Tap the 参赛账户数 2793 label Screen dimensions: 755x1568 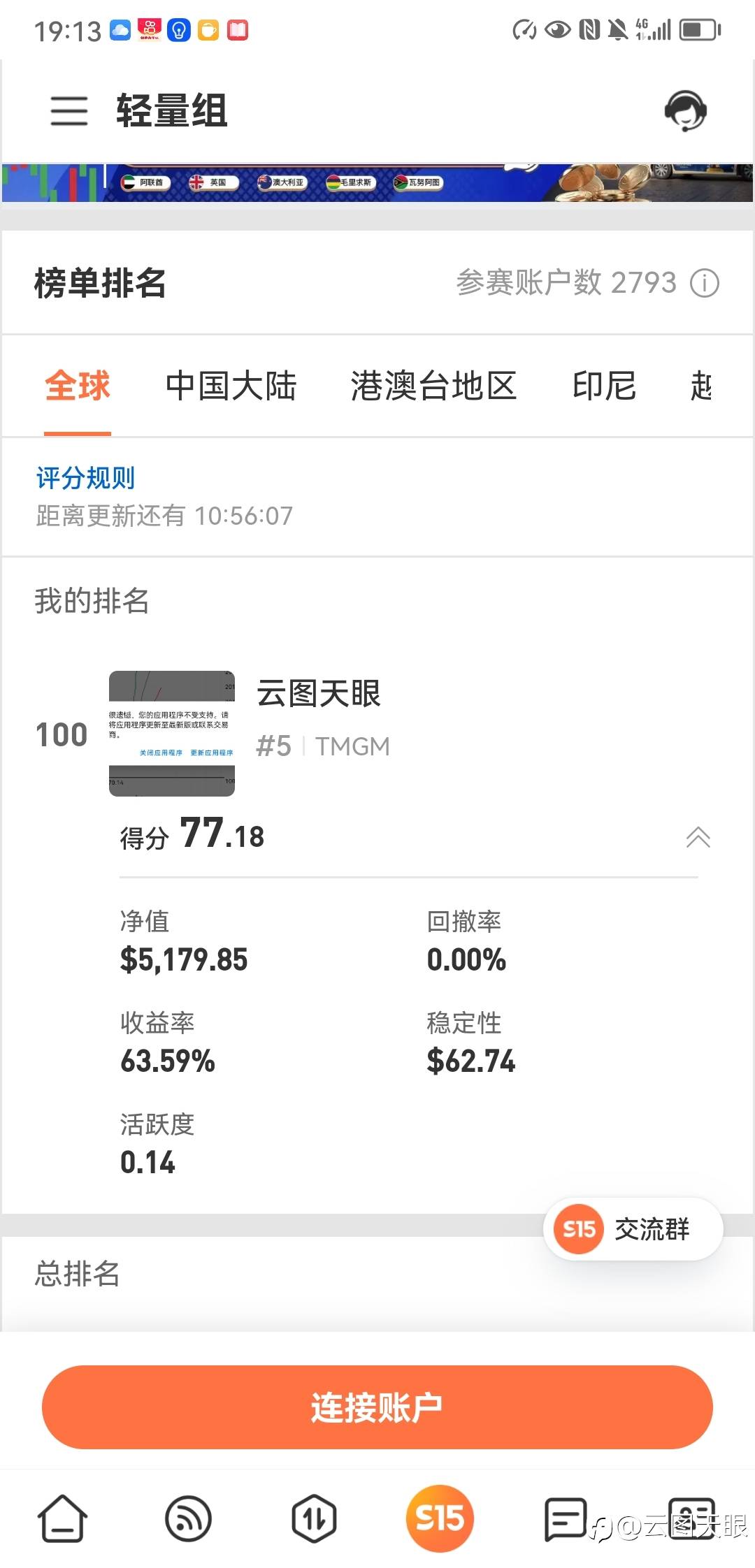[566, 283]
